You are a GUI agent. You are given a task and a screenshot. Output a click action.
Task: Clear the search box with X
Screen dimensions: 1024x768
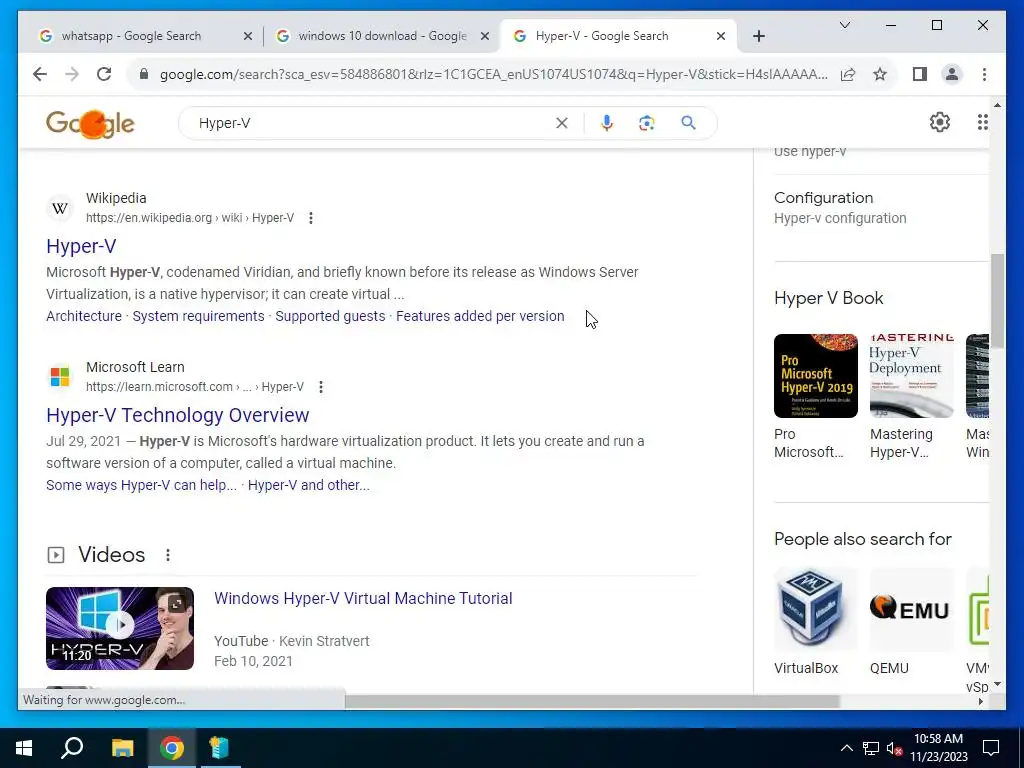pos(562,123)
